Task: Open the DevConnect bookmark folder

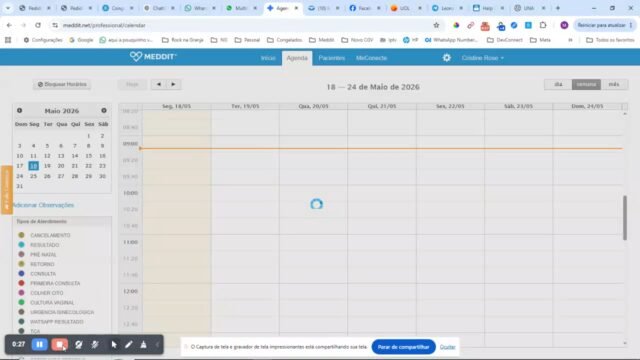Action: (505, 40)
